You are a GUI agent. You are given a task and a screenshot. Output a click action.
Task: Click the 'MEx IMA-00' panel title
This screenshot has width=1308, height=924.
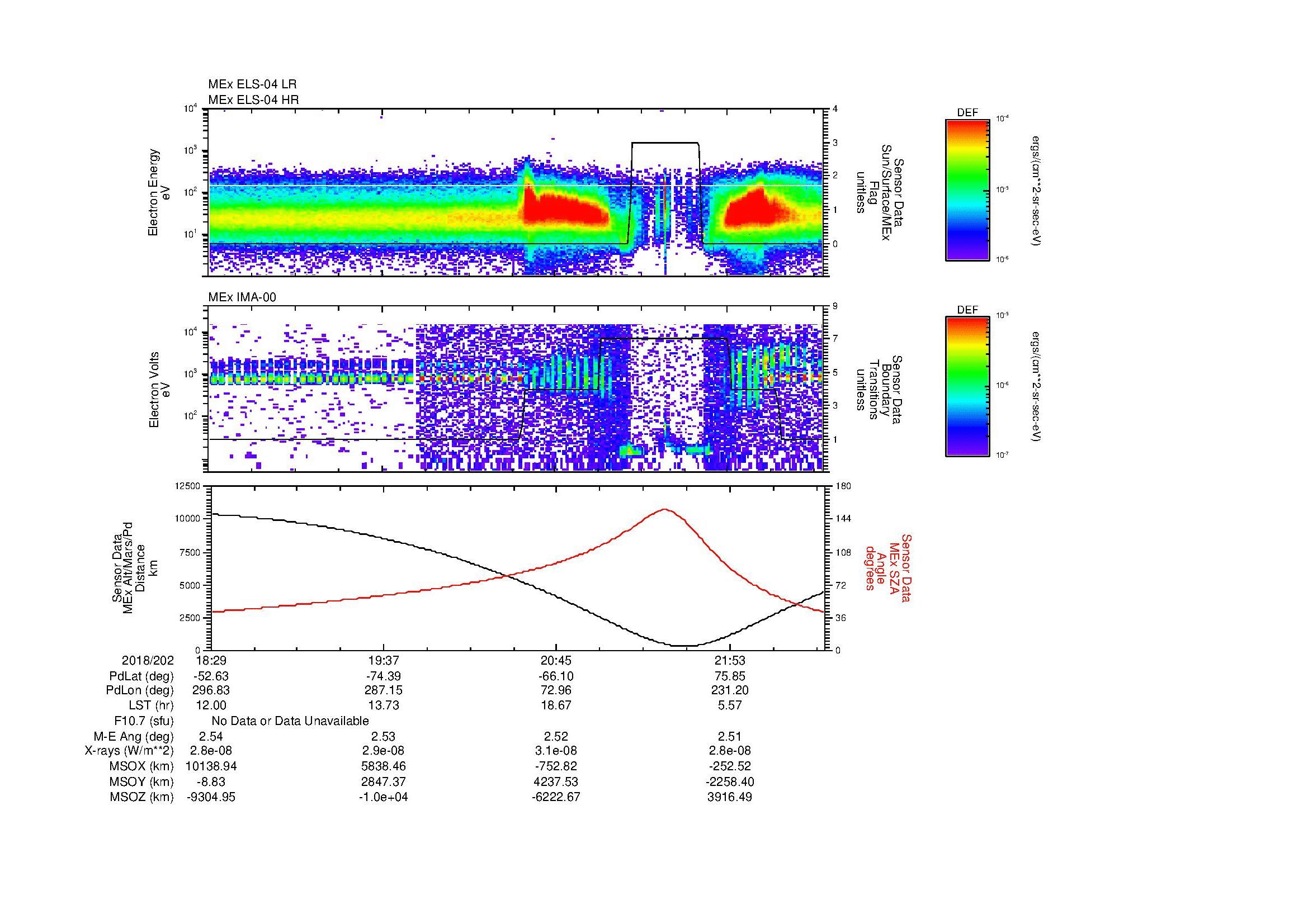[242, 297]
